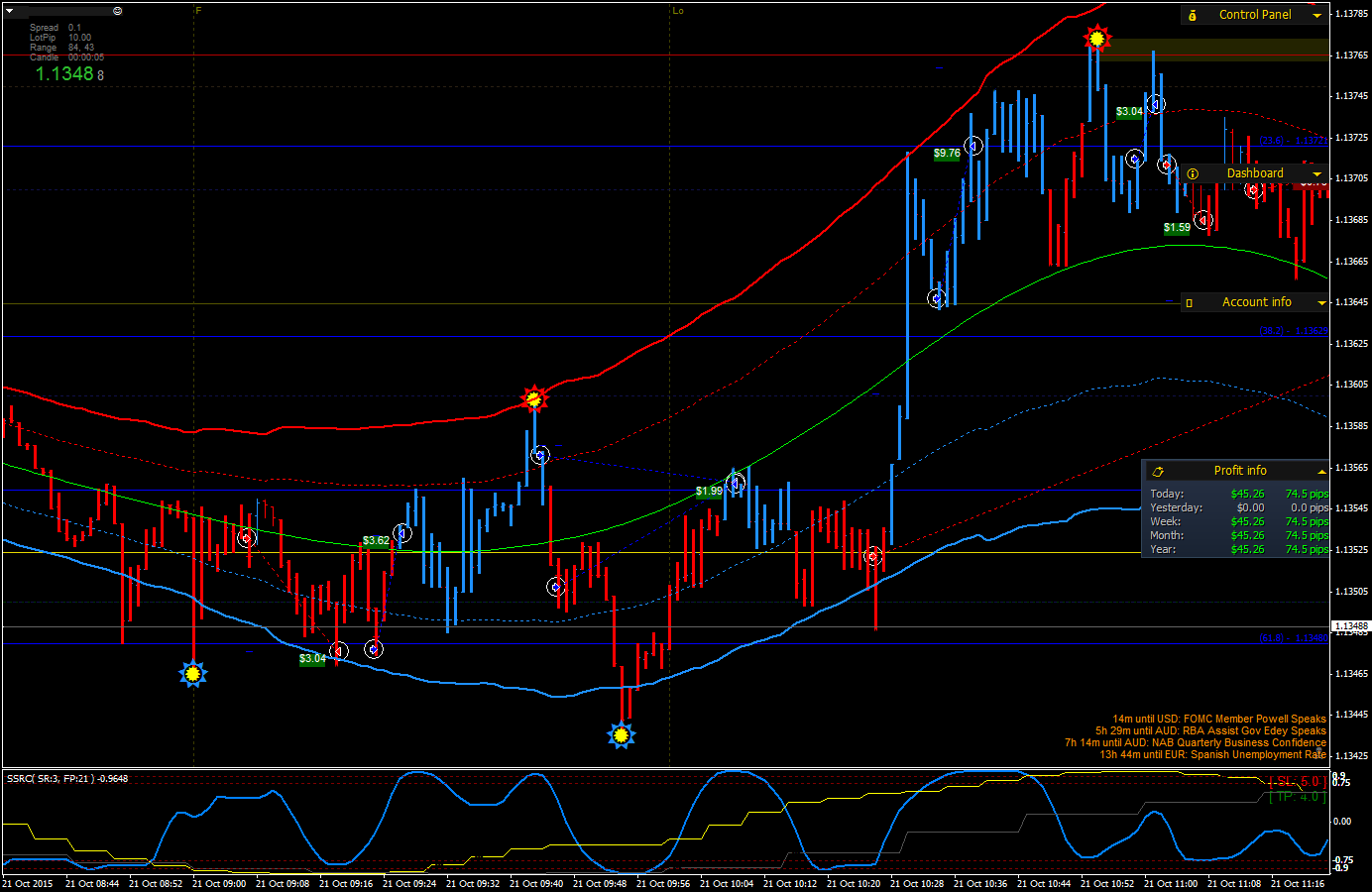Click the Today profit $45.26 value

point(1247,494)
